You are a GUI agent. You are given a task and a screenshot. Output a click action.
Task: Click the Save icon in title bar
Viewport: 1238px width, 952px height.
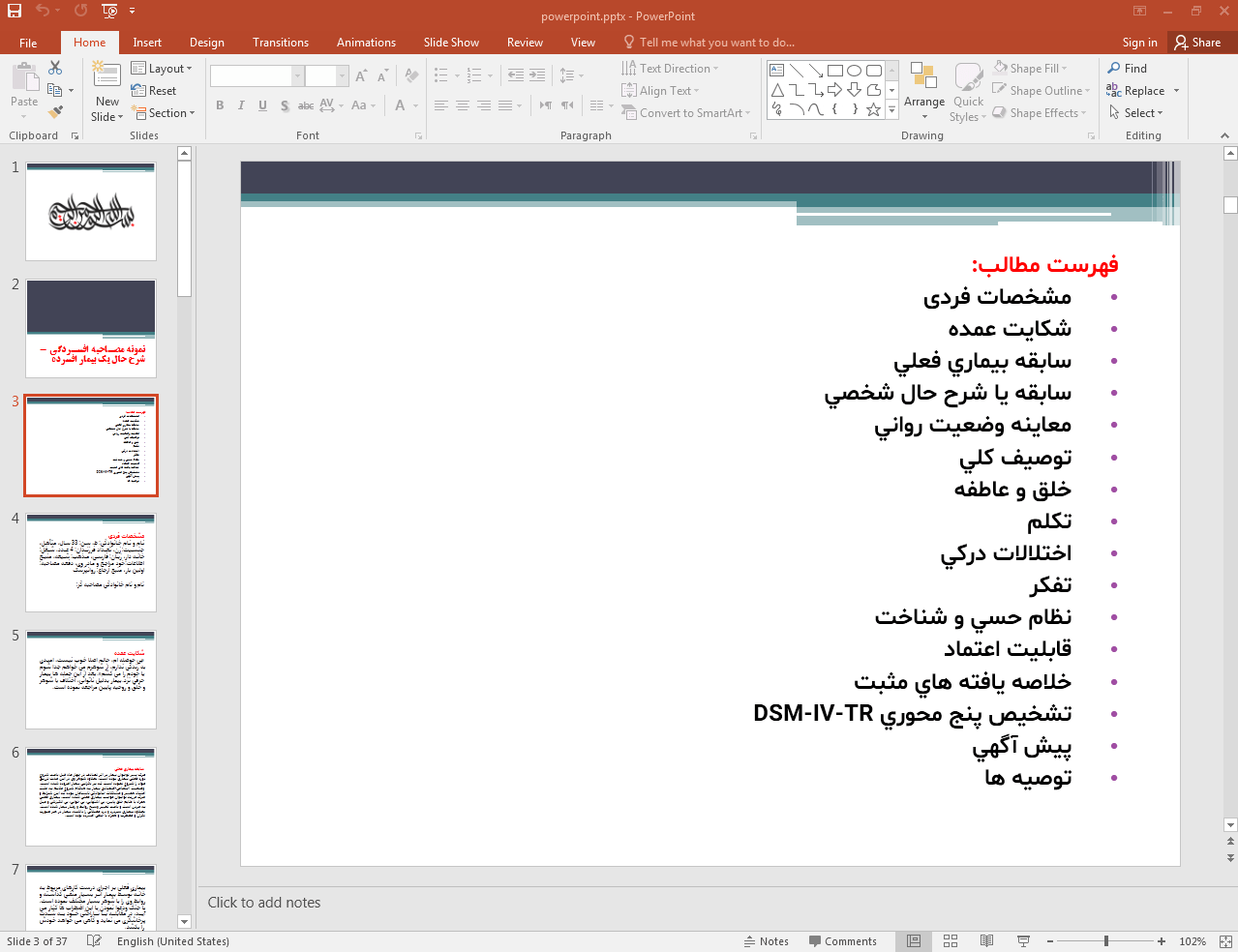pyautogui.click(x=15, y=11)
